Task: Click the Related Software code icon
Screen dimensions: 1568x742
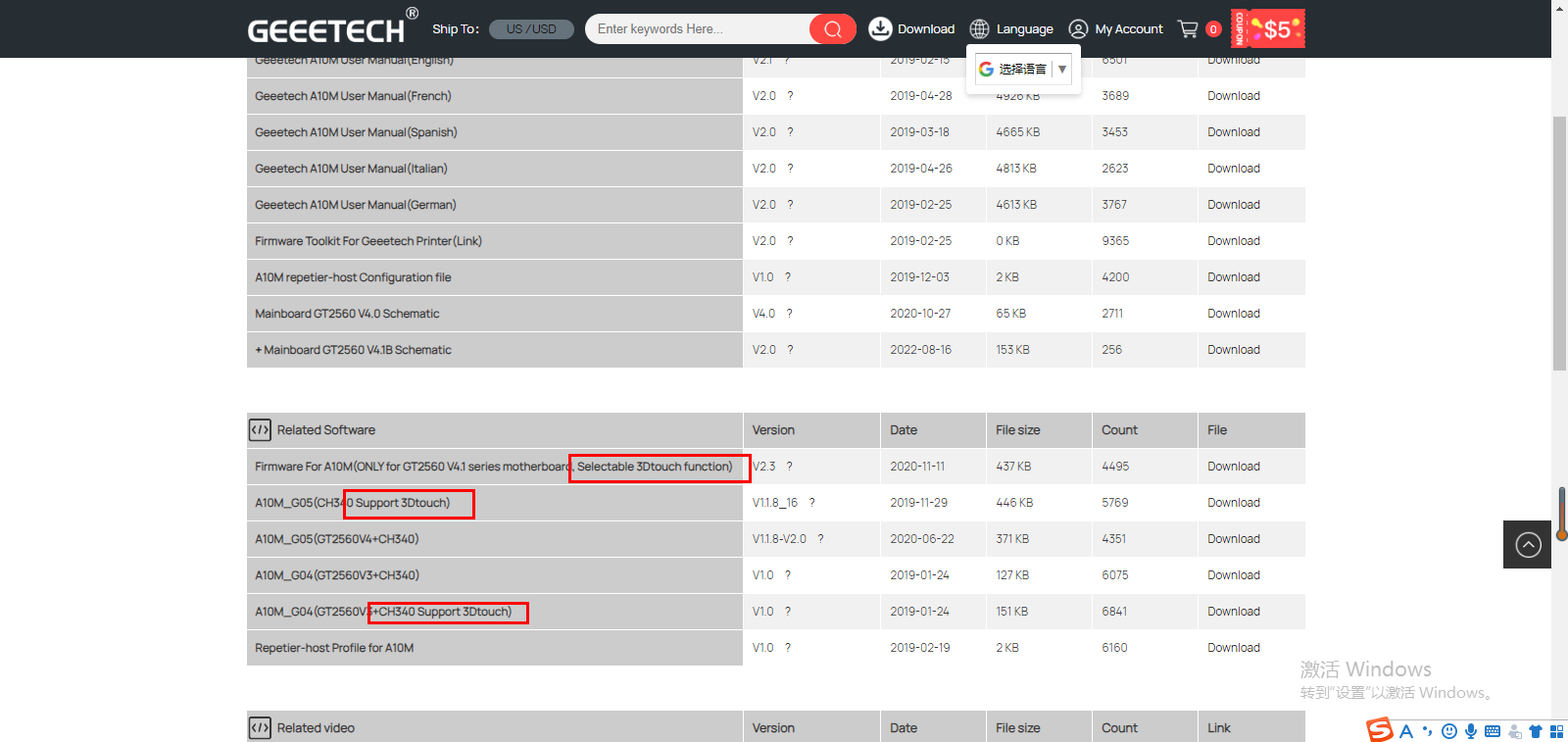Action: coord(260,429)
